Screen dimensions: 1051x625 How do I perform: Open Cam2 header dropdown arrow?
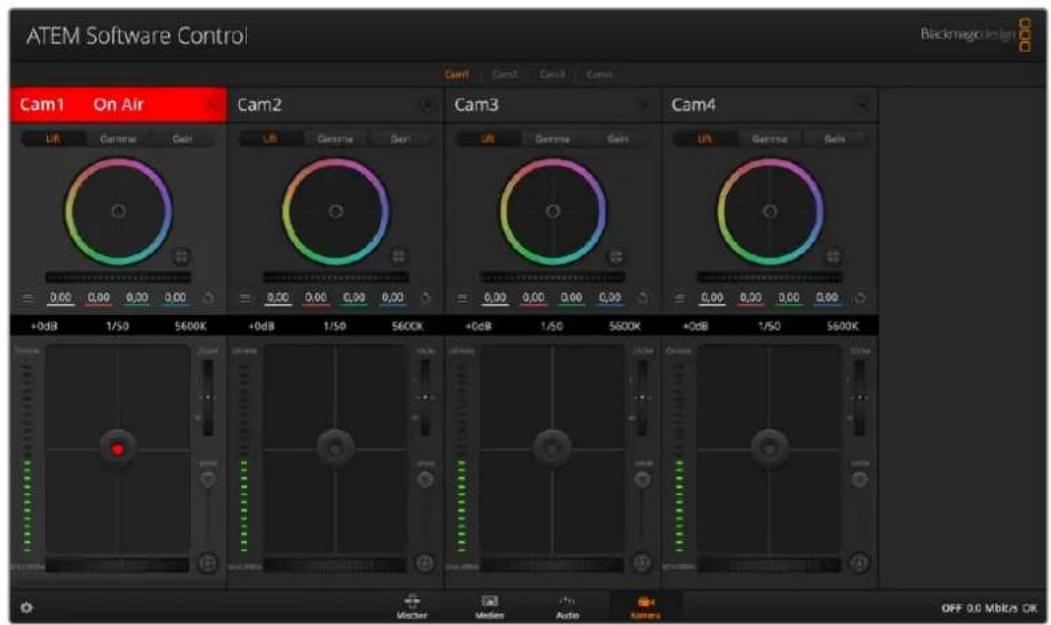[427, 105]
